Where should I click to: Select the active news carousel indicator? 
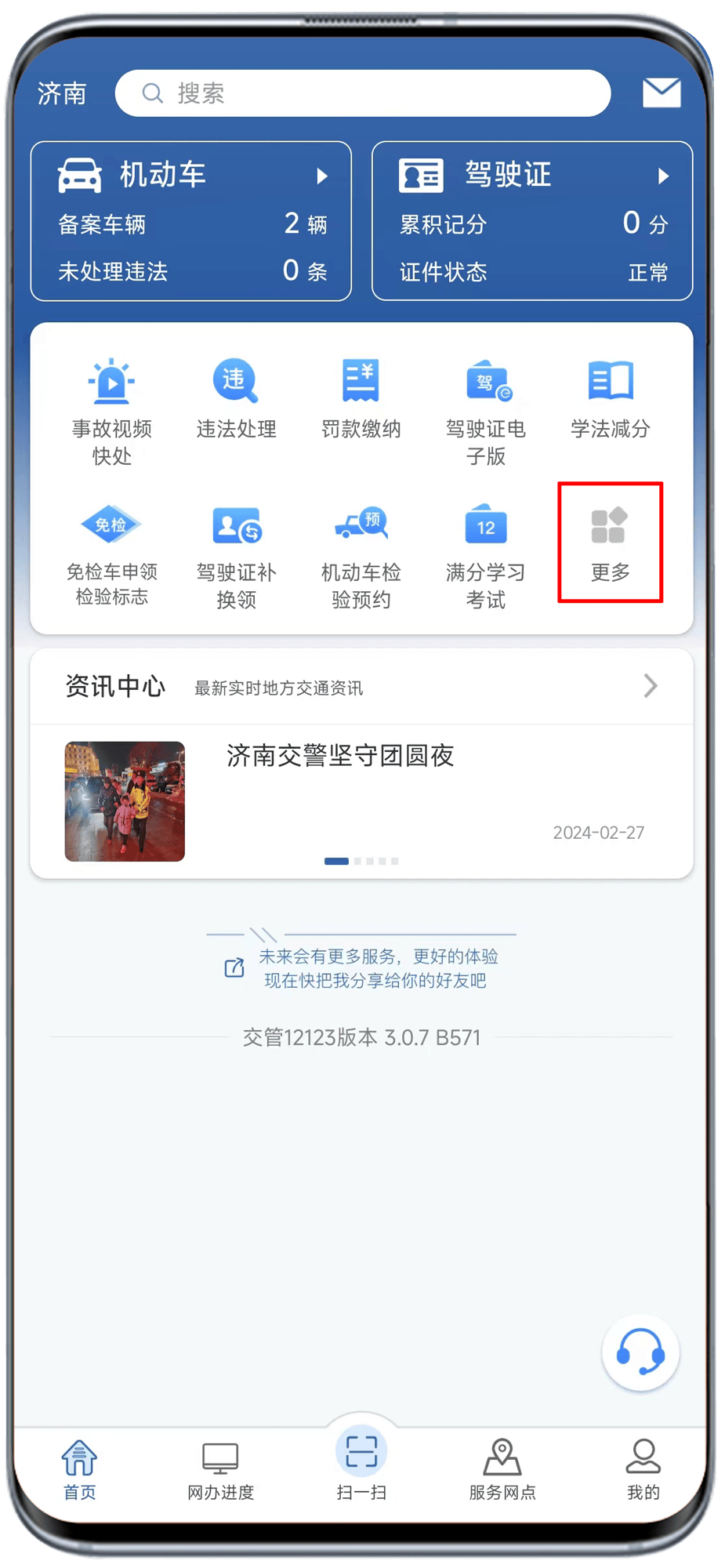tap(336, 861)
